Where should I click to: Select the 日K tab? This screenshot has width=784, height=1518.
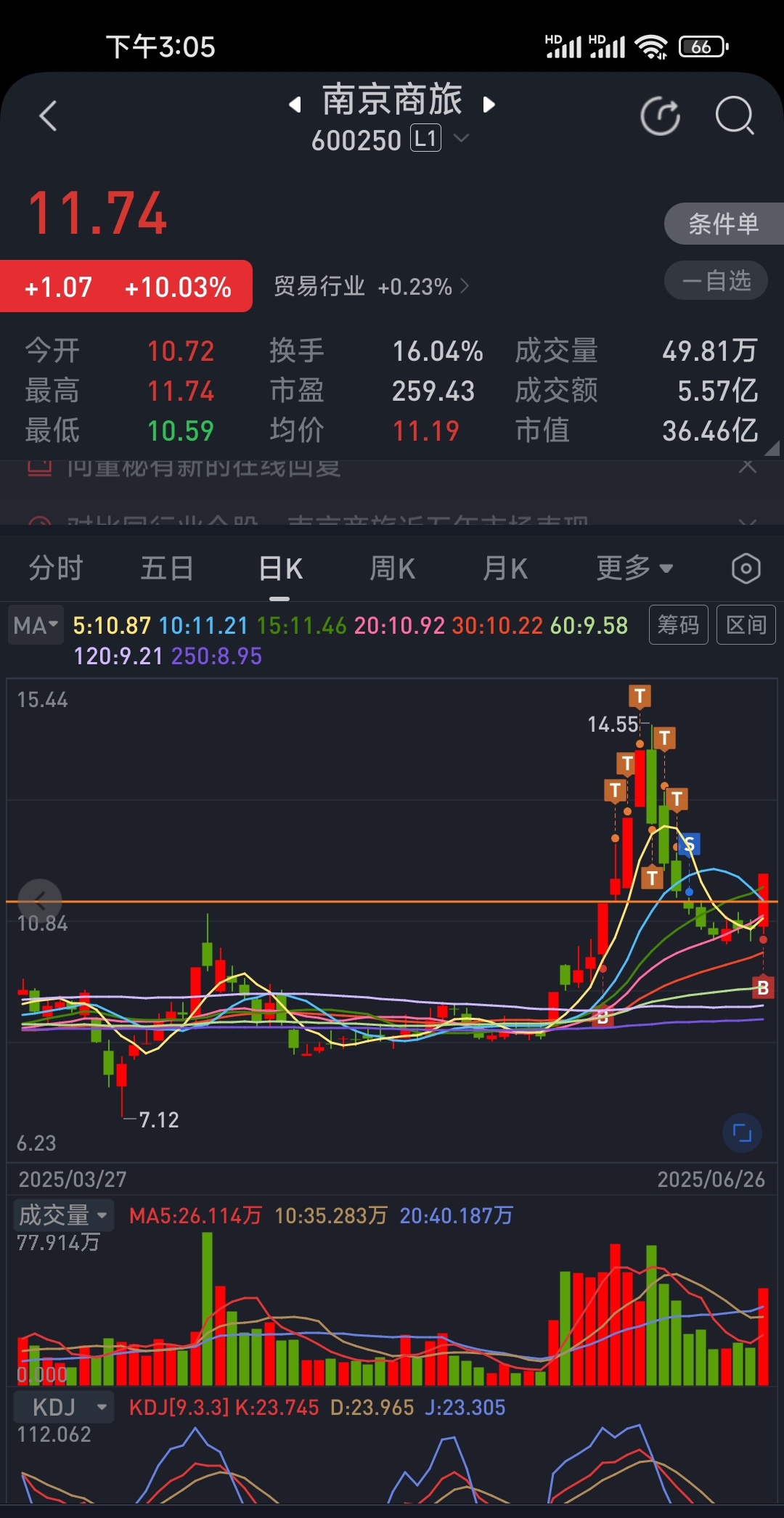(x=280, y=568)
